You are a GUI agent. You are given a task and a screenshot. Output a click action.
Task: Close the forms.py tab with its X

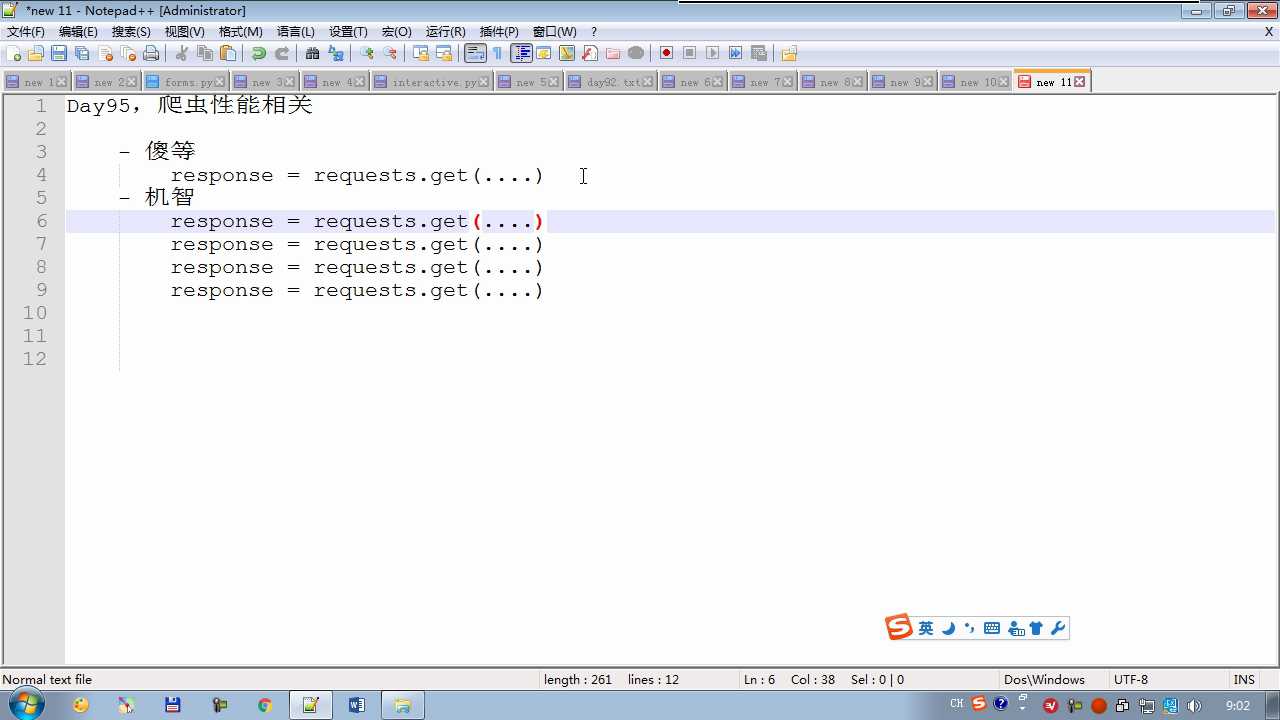(221, 82)
